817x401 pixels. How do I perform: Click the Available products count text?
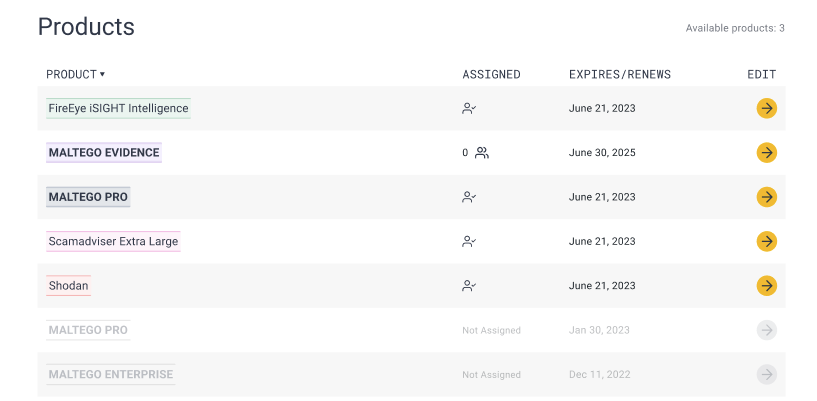(734, 28)
